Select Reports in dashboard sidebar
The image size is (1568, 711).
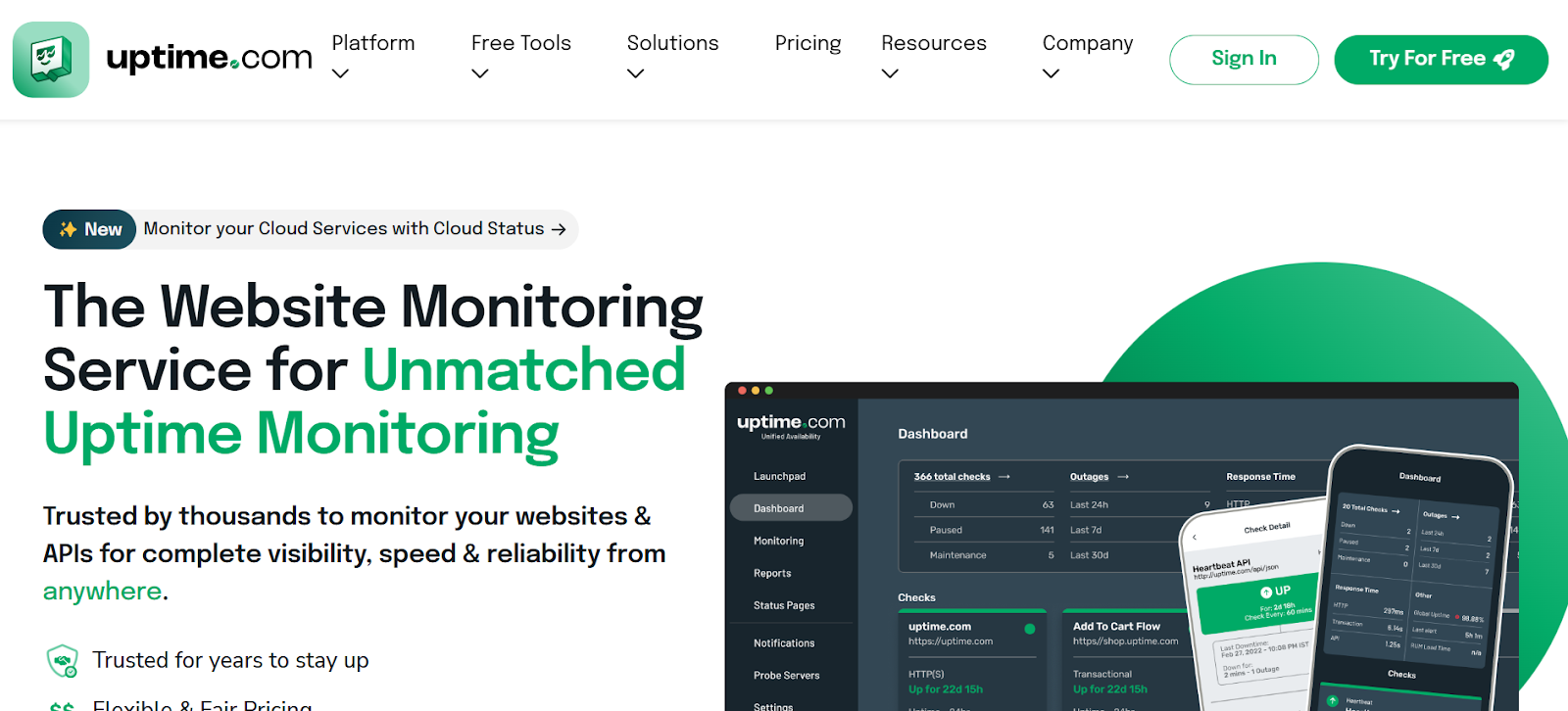pyautogui.click(x=772, y=573)
